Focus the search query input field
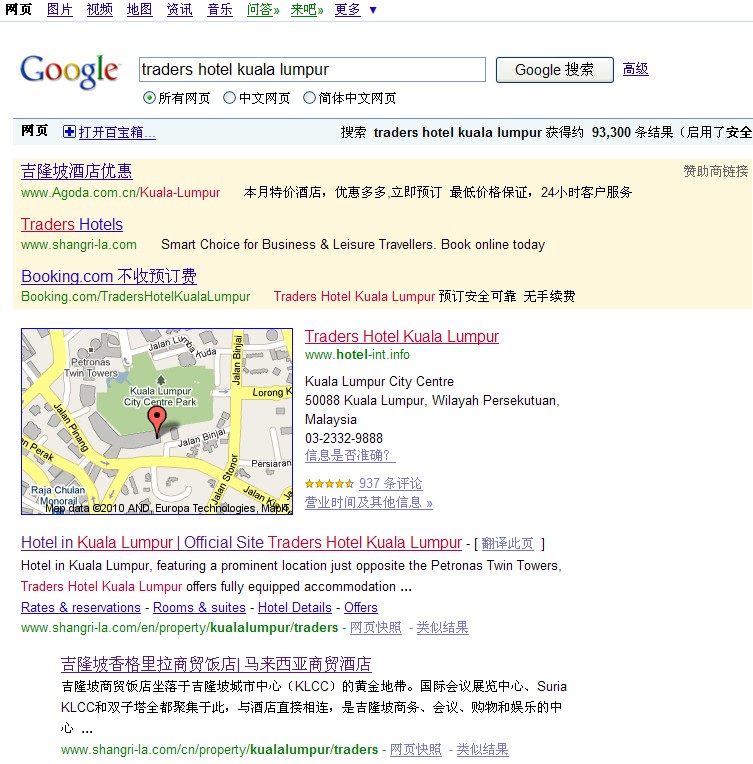This screenshot has width=753, height=764. tap(312, 70)
